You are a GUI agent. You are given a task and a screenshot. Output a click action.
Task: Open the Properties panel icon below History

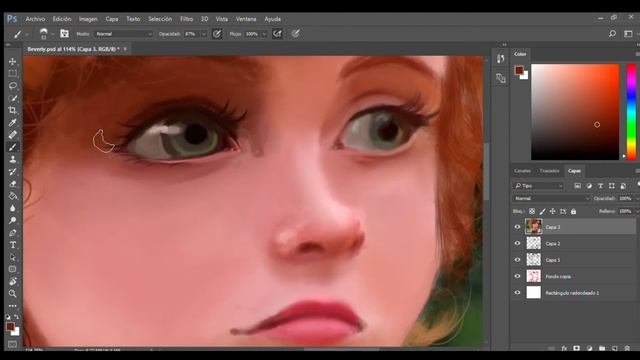[x=501, y=78]
